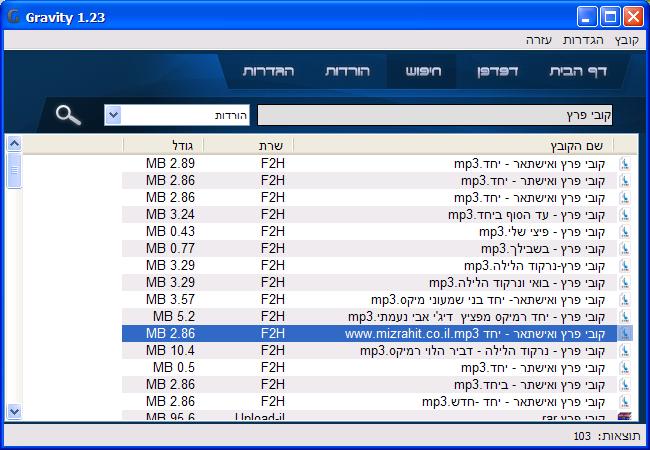Click the vertical scrollbar thumb
This screenshot has height=450, width=650.
tap(14, 170)
